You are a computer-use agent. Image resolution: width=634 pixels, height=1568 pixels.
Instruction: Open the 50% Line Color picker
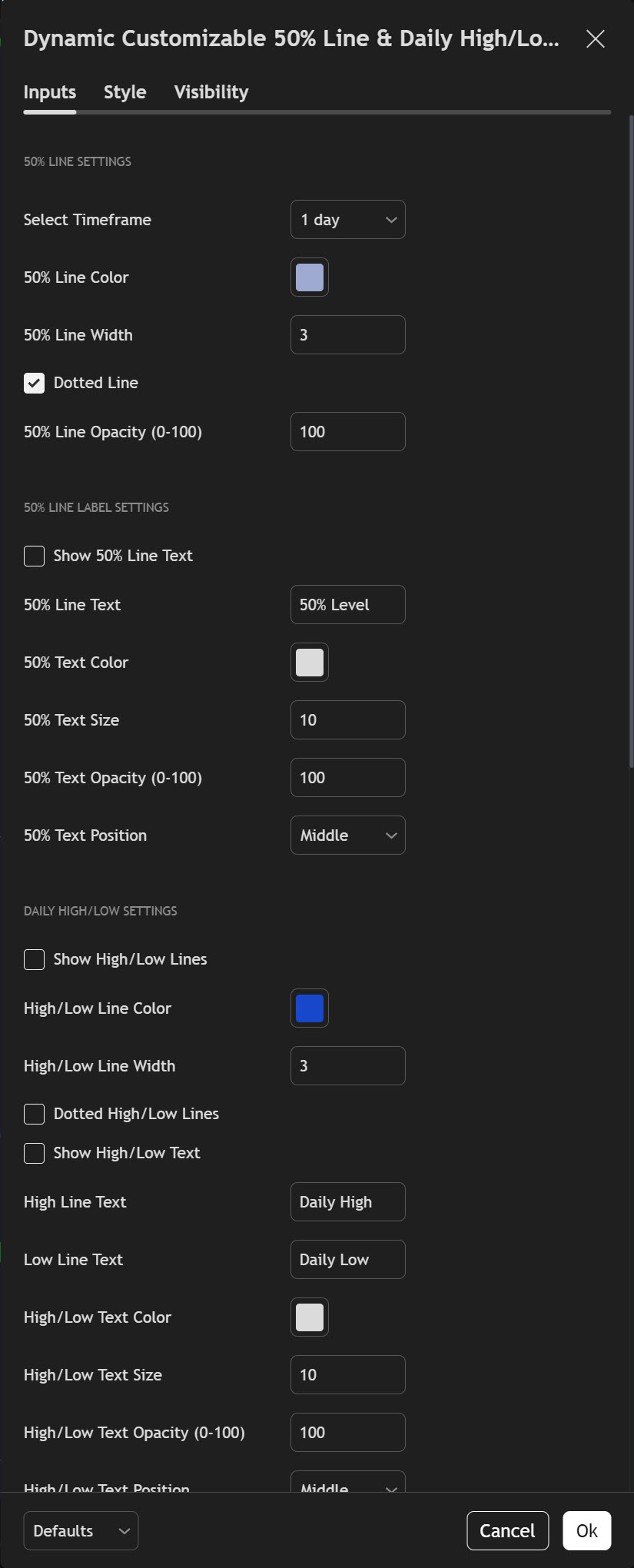click(x=310, y=277)
